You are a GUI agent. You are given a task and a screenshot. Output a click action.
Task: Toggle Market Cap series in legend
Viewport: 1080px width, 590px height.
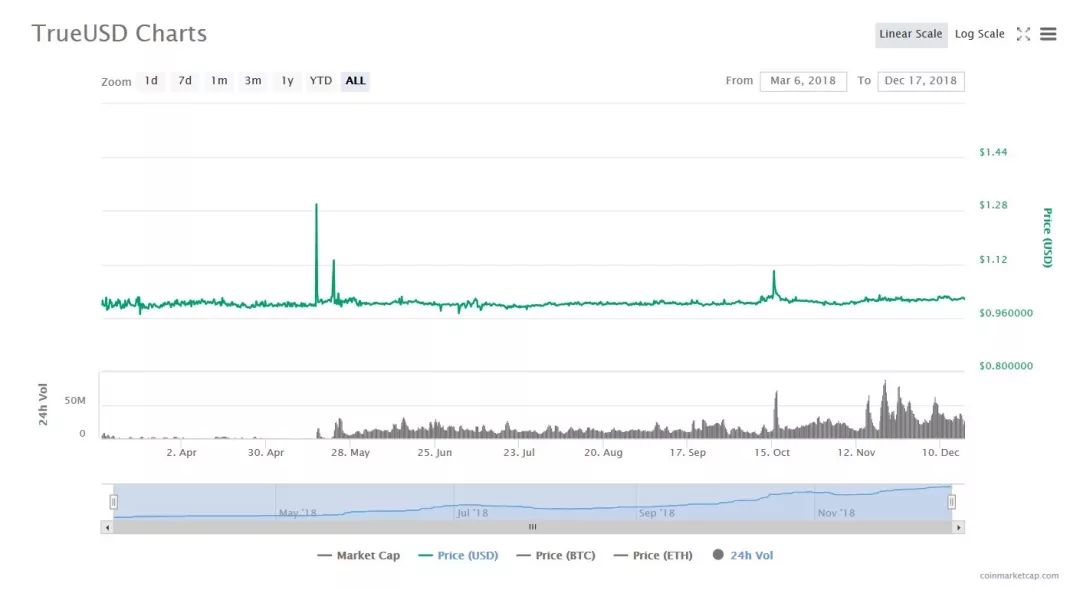pyautogui.click(x=358, y=556)
